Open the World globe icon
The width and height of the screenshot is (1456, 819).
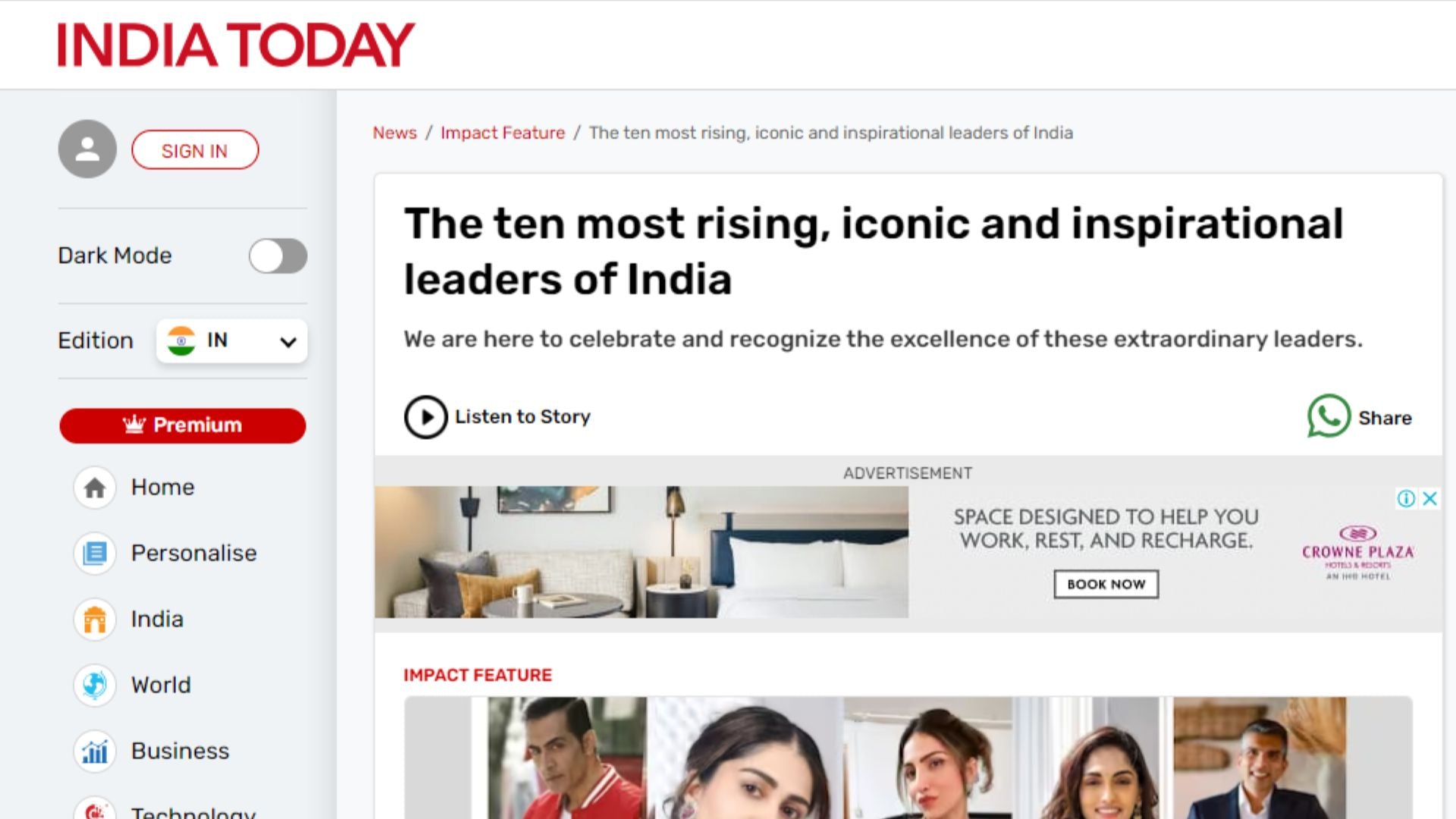click(95, 686)
